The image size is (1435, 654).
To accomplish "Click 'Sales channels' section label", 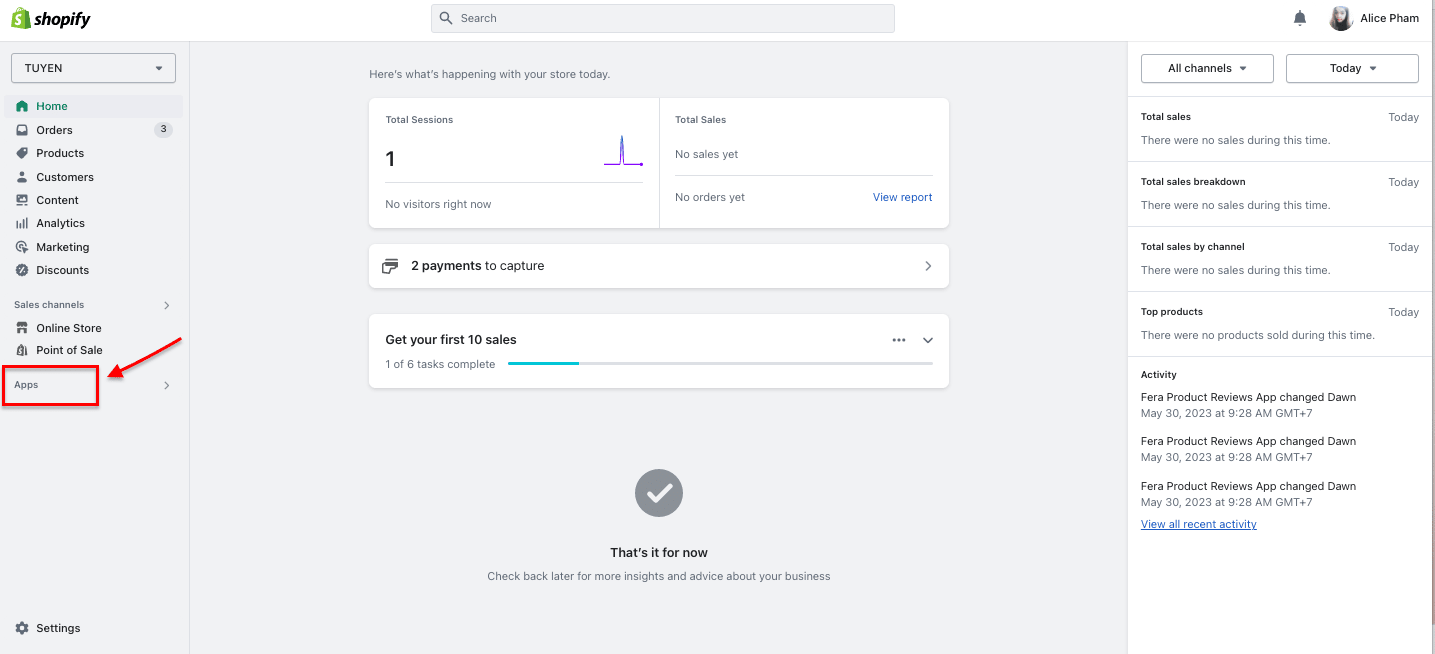I will point(49,305).
